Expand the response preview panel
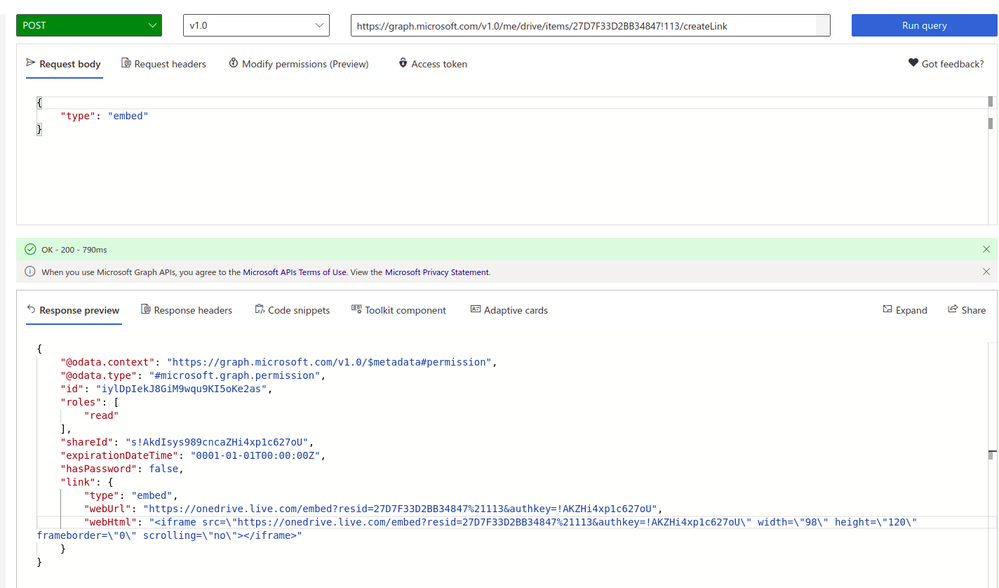 pyautogui.click(x=905, y=310)
